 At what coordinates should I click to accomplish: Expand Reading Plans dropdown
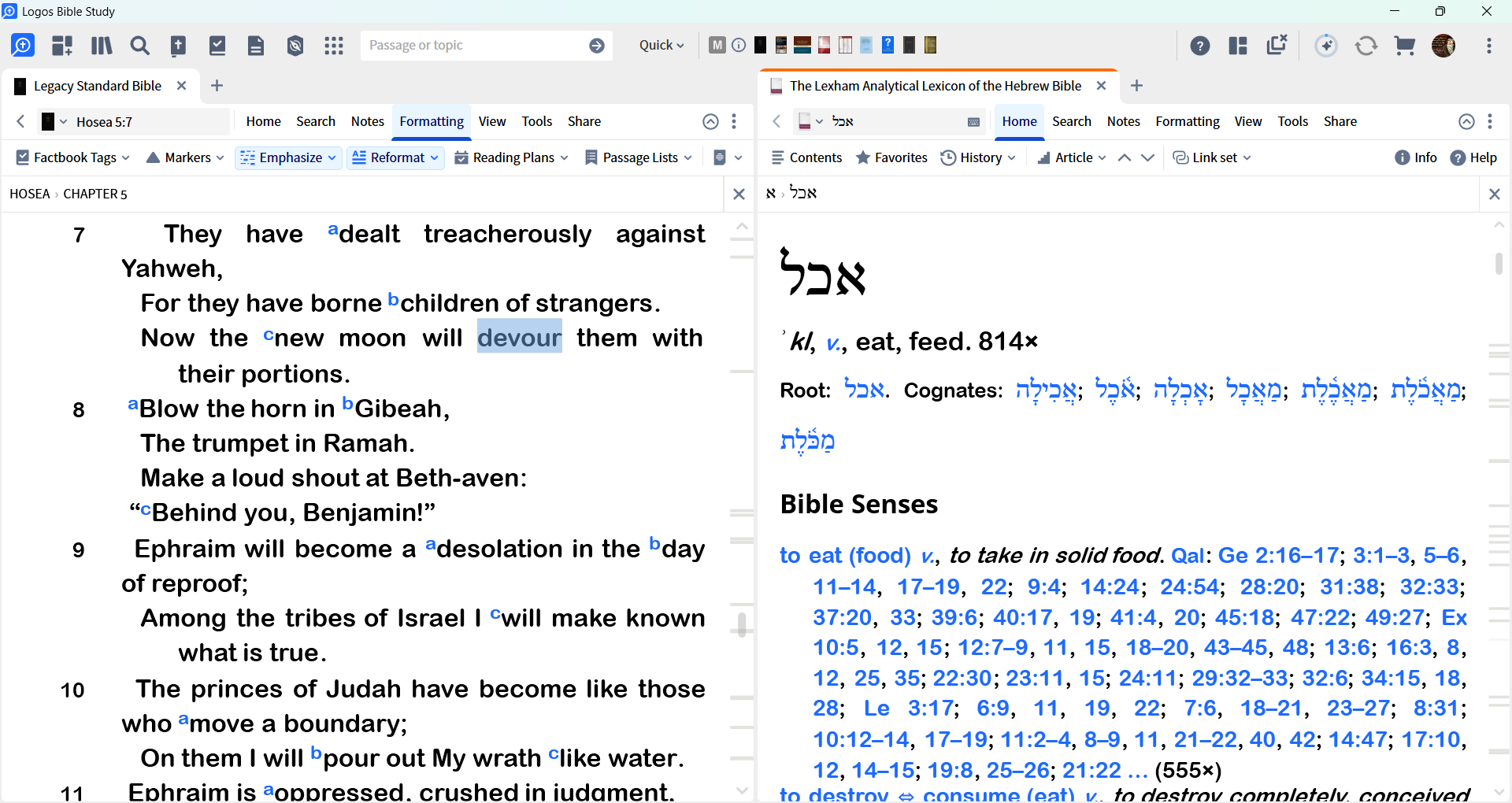[x=512, y=157]
